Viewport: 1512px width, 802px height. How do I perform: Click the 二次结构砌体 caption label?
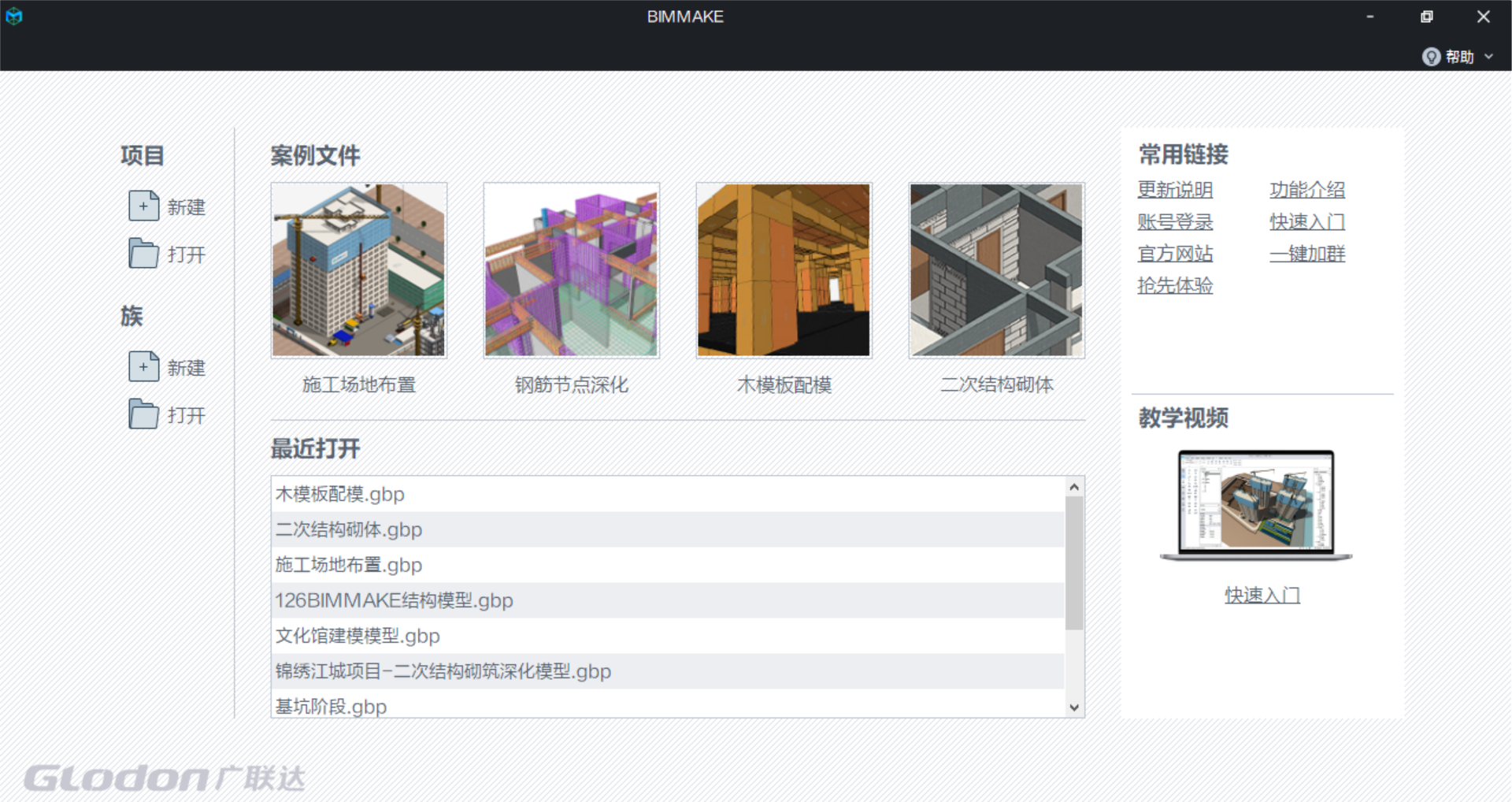[x=997, y=384]
